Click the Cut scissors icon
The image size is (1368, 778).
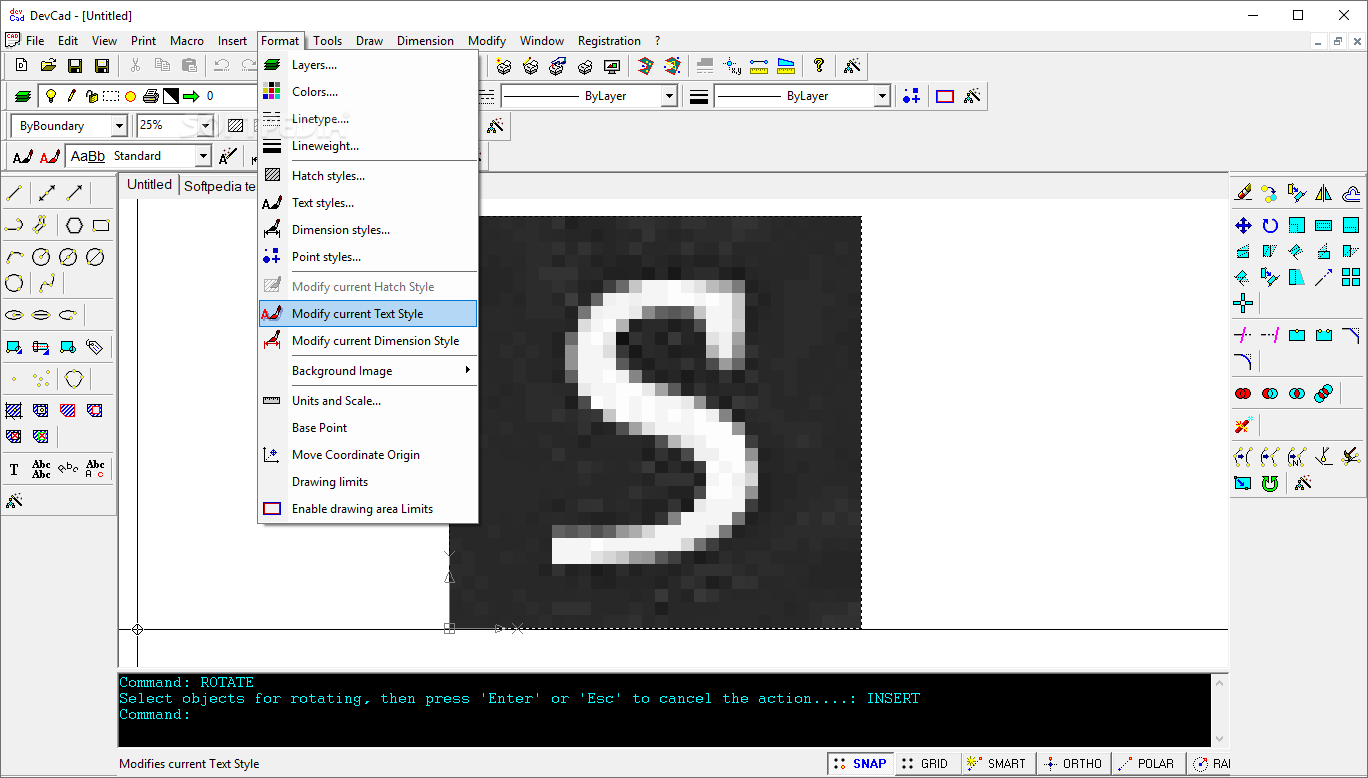(x=135, y=66)
